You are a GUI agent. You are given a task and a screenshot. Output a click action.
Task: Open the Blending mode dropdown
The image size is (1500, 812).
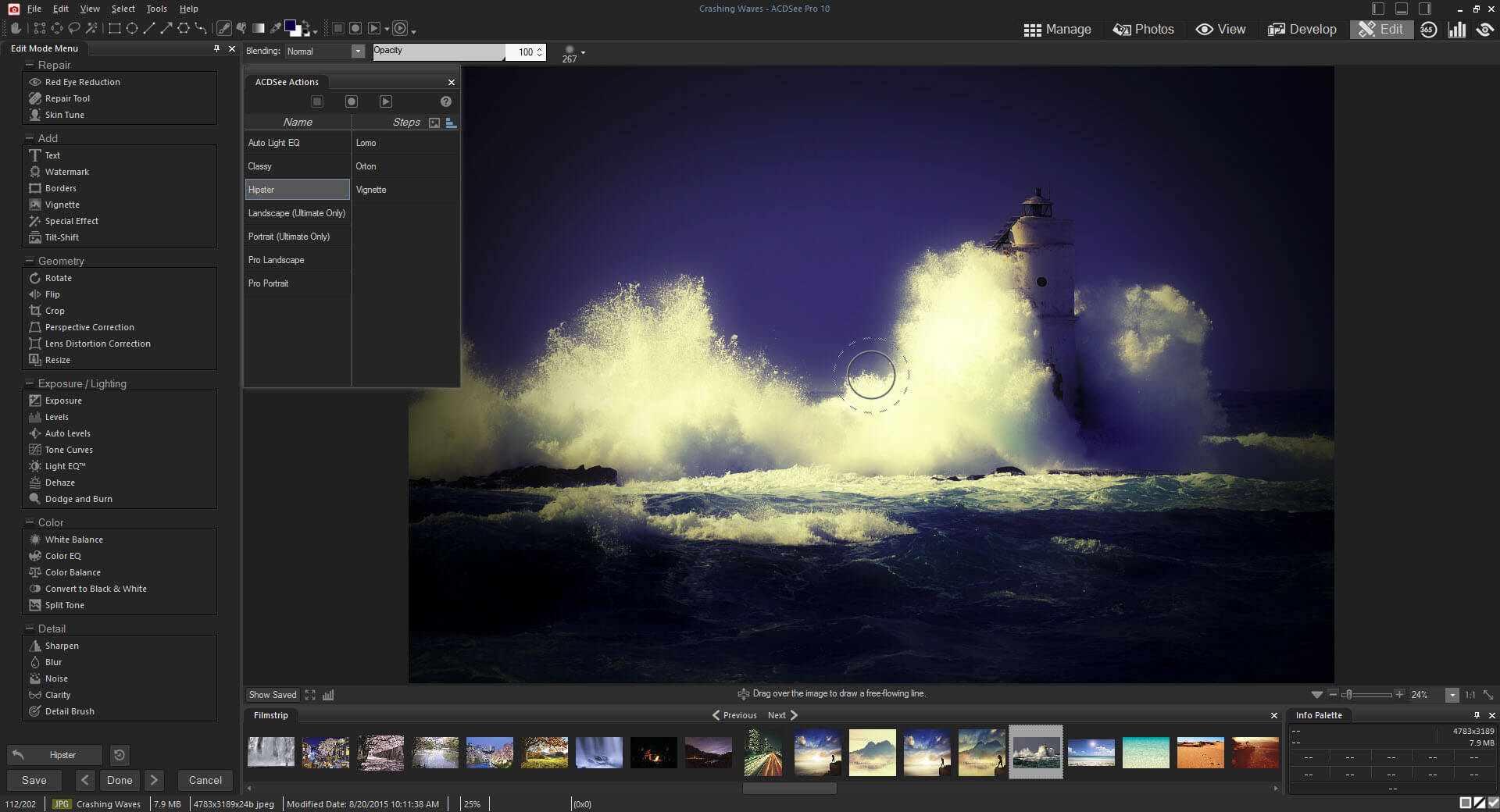pyautogui.click(x=358, y=51)
